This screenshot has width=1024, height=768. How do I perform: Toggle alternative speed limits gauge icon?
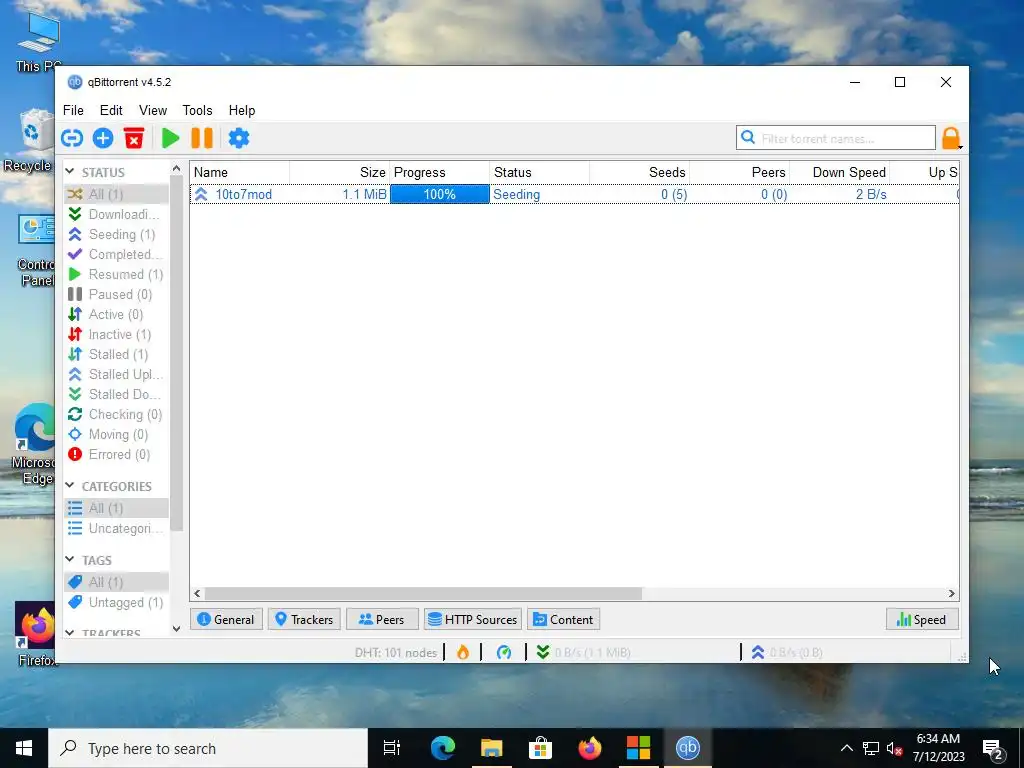pos(504,652)
